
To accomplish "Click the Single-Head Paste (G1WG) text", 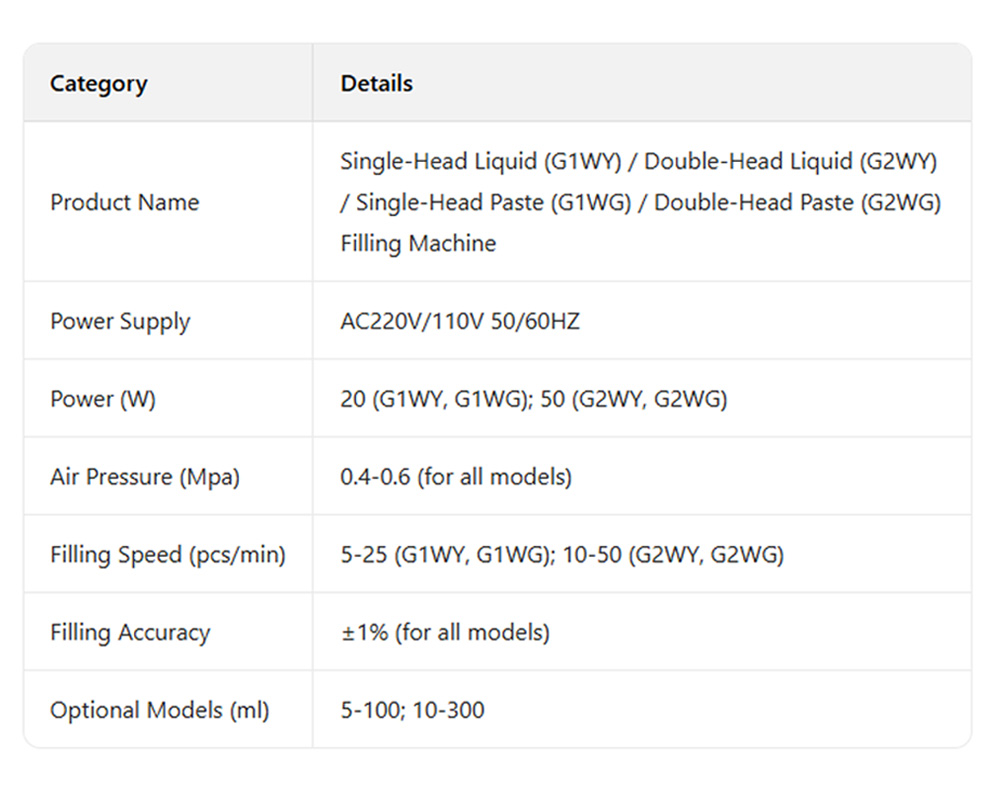I will coord(494,202).
